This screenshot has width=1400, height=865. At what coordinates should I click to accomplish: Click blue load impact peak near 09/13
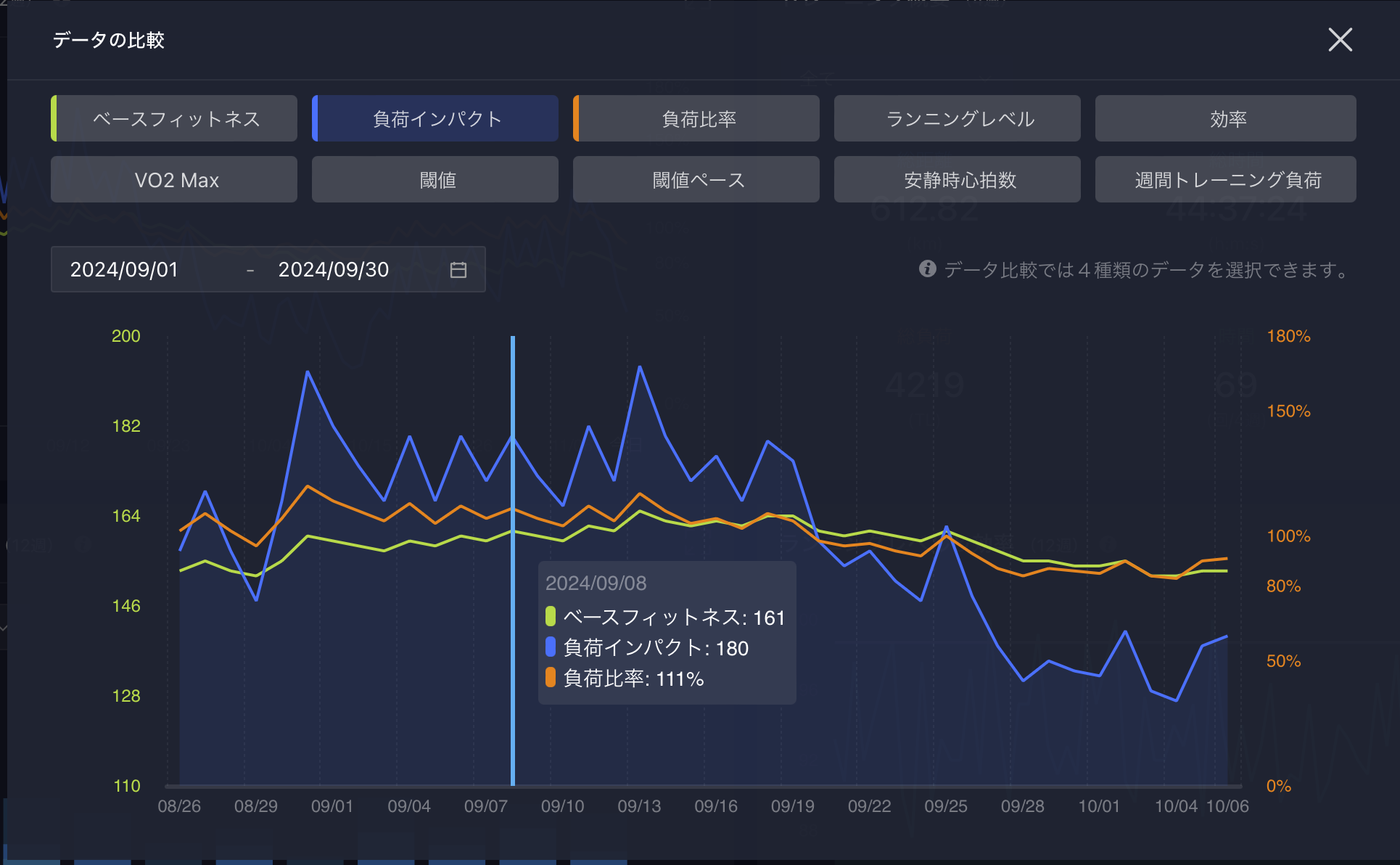(x=640, y=367)
